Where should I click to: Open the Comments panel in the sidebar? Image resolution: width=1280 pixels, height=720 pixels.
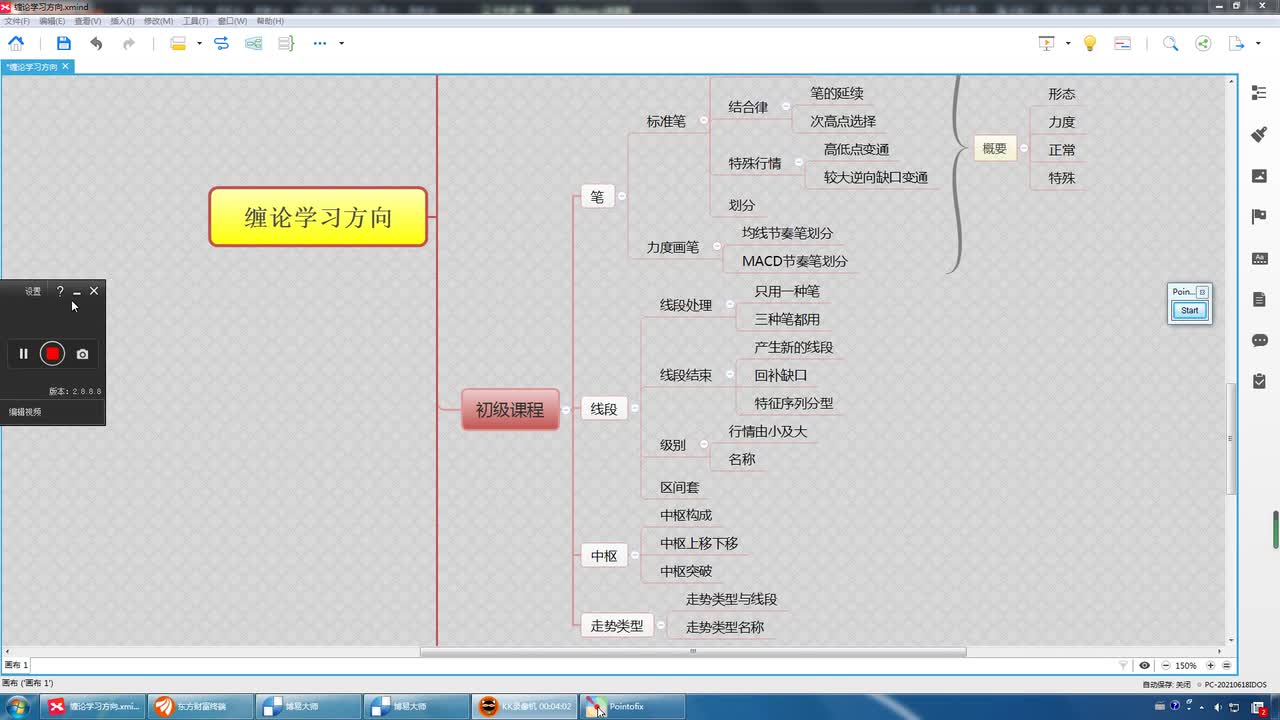tap(1259, 340)
